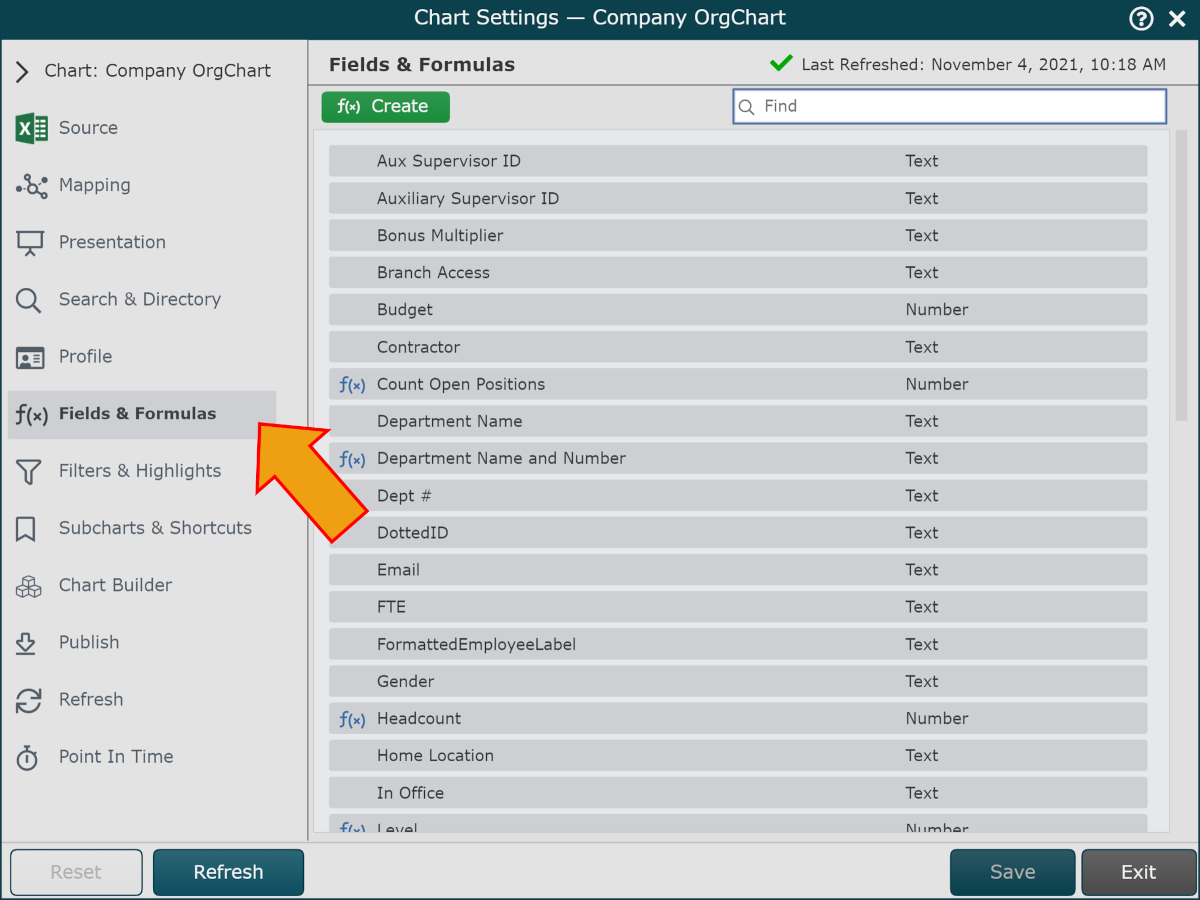Click the Presentation easel icon
The width and height of the screenshot is (1200, 900).
[x=30, y=243]
